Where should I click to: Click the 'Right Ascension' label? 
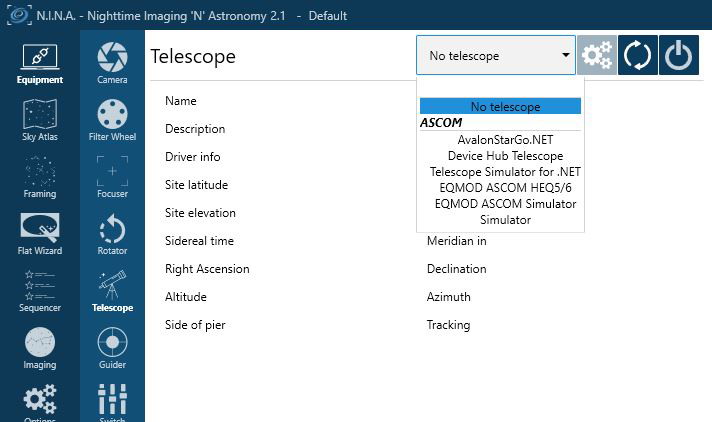tap(207, 269)
